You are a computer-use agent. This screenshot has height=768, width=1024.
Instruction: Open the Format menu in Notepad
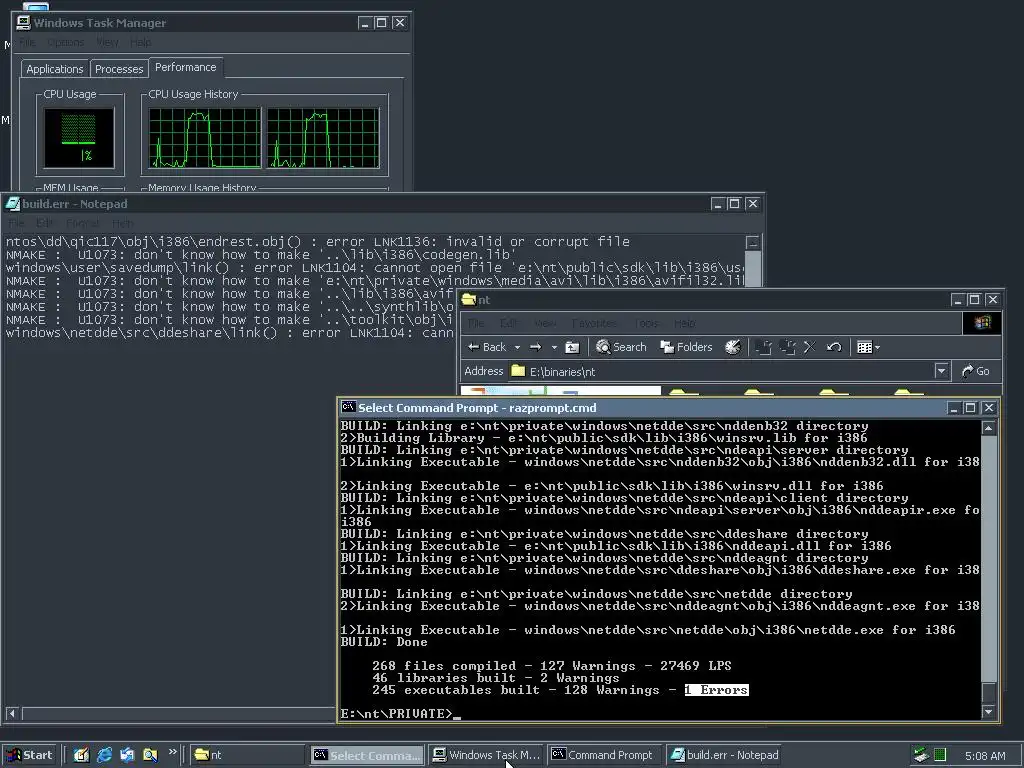[x=82, y=223]
